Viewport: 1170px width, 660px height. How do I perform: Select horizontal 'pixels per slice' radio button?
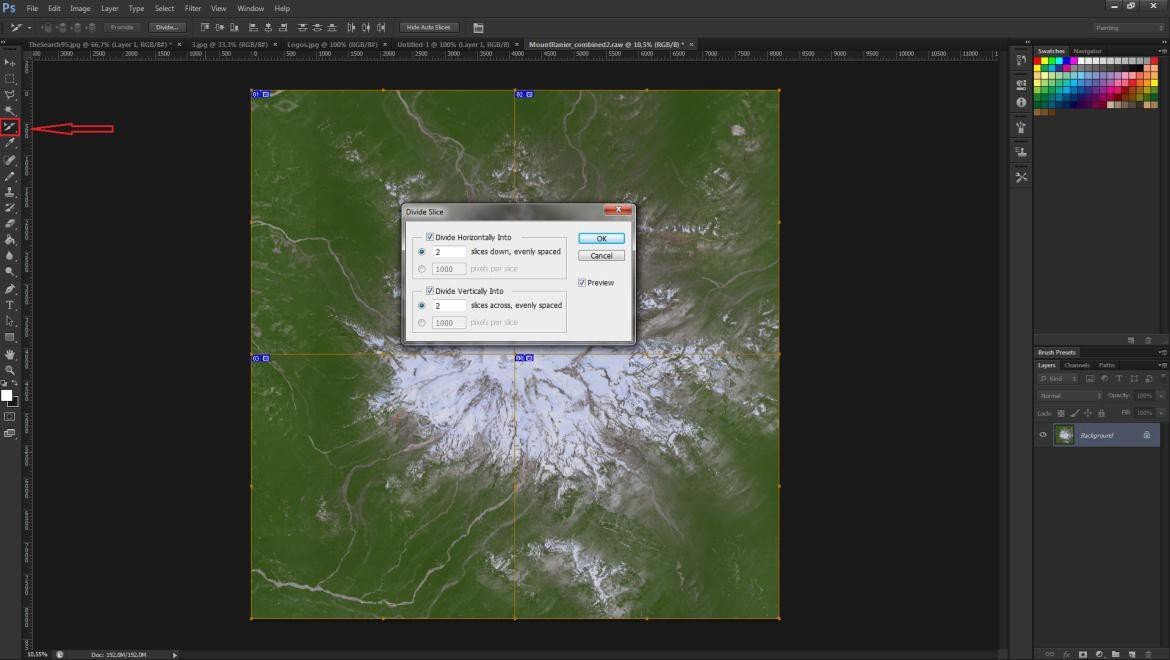coord(422,269)
